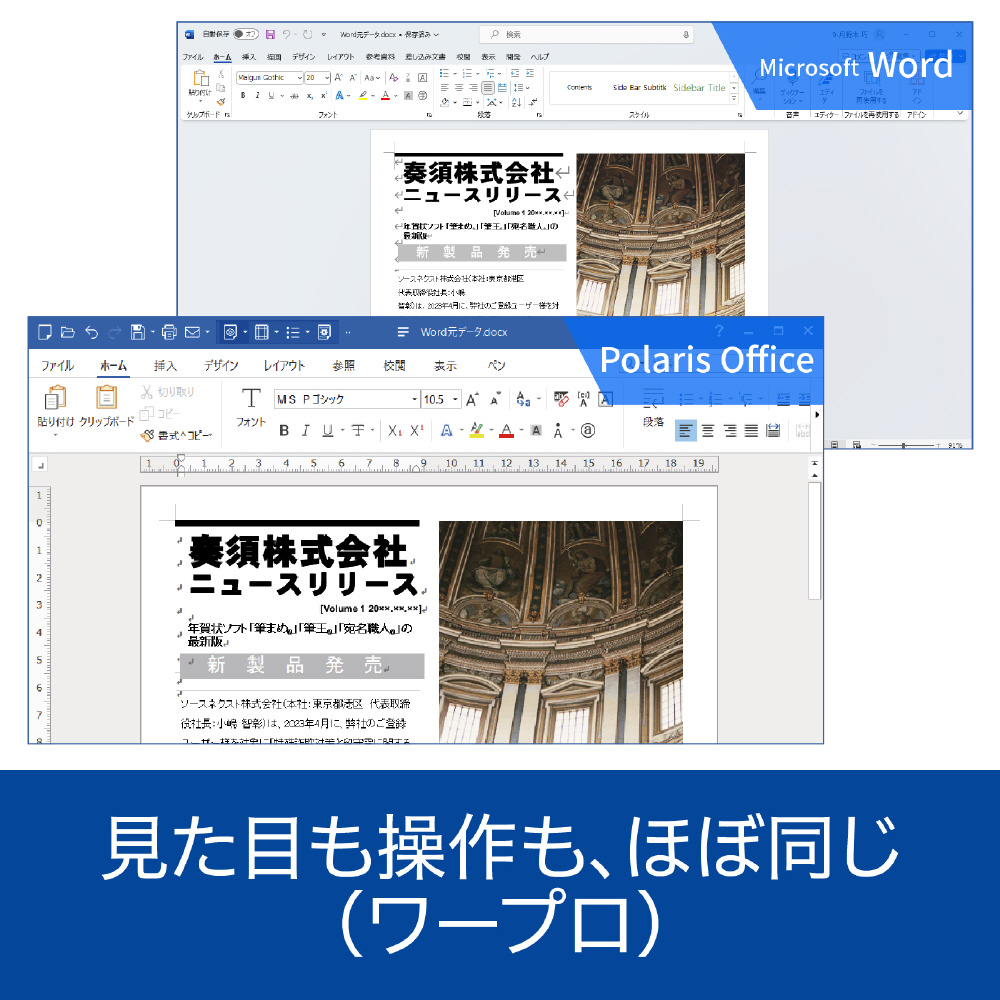
Task: Open the 10.5 font size dropdown
Action: coord(456,399)
